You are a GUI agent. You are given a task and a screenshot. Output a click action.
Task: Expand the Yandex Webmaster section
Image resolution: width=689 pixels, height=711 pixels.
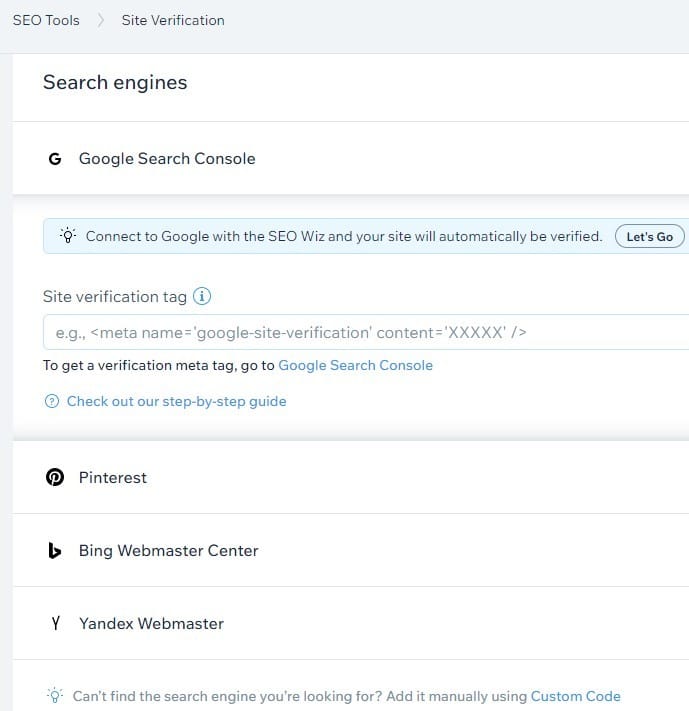pyautogui.click(x=351, y=623)
